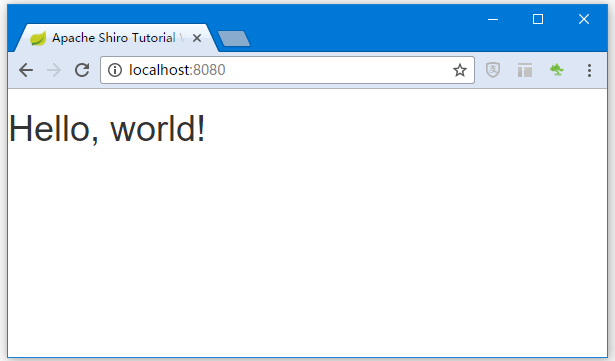Click the greyed-out forward arrow button
615x361 pixels.
click(x=54, y=70)
